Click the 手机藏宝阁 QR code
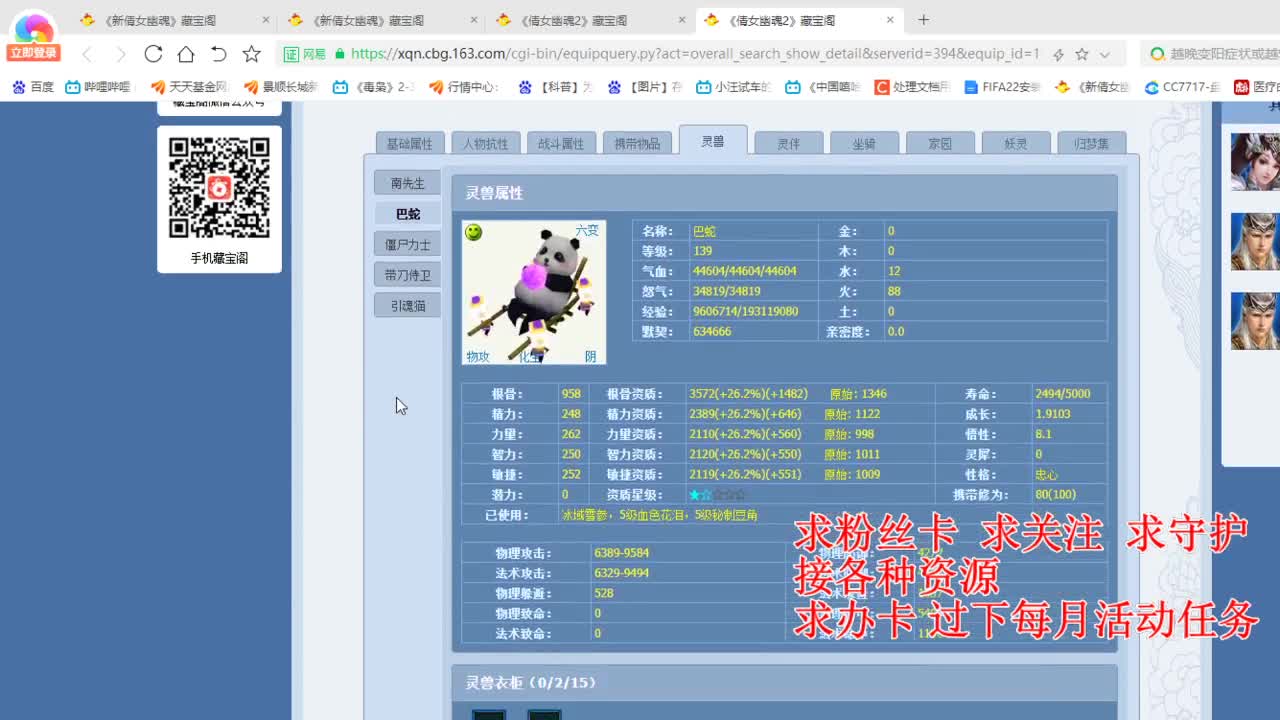This screenshot has width=1280, height=720. click(x=219, y=188)
